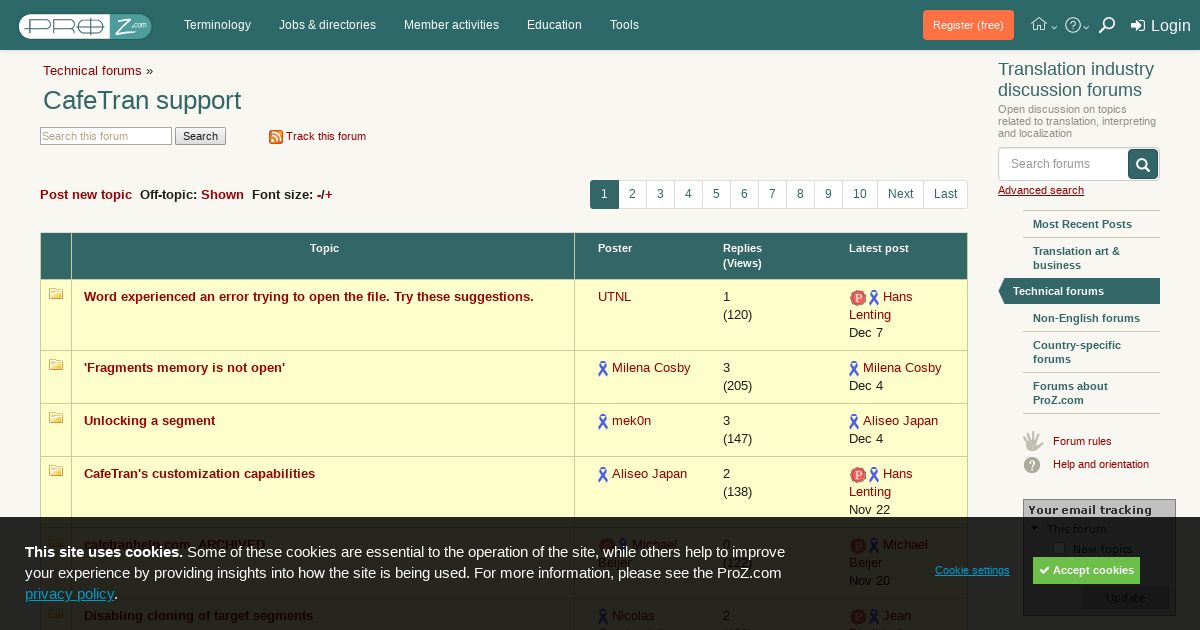Open topic 'Fragments memory is not open'
This screenshot has width=1200, height=630.
(184, 368)
